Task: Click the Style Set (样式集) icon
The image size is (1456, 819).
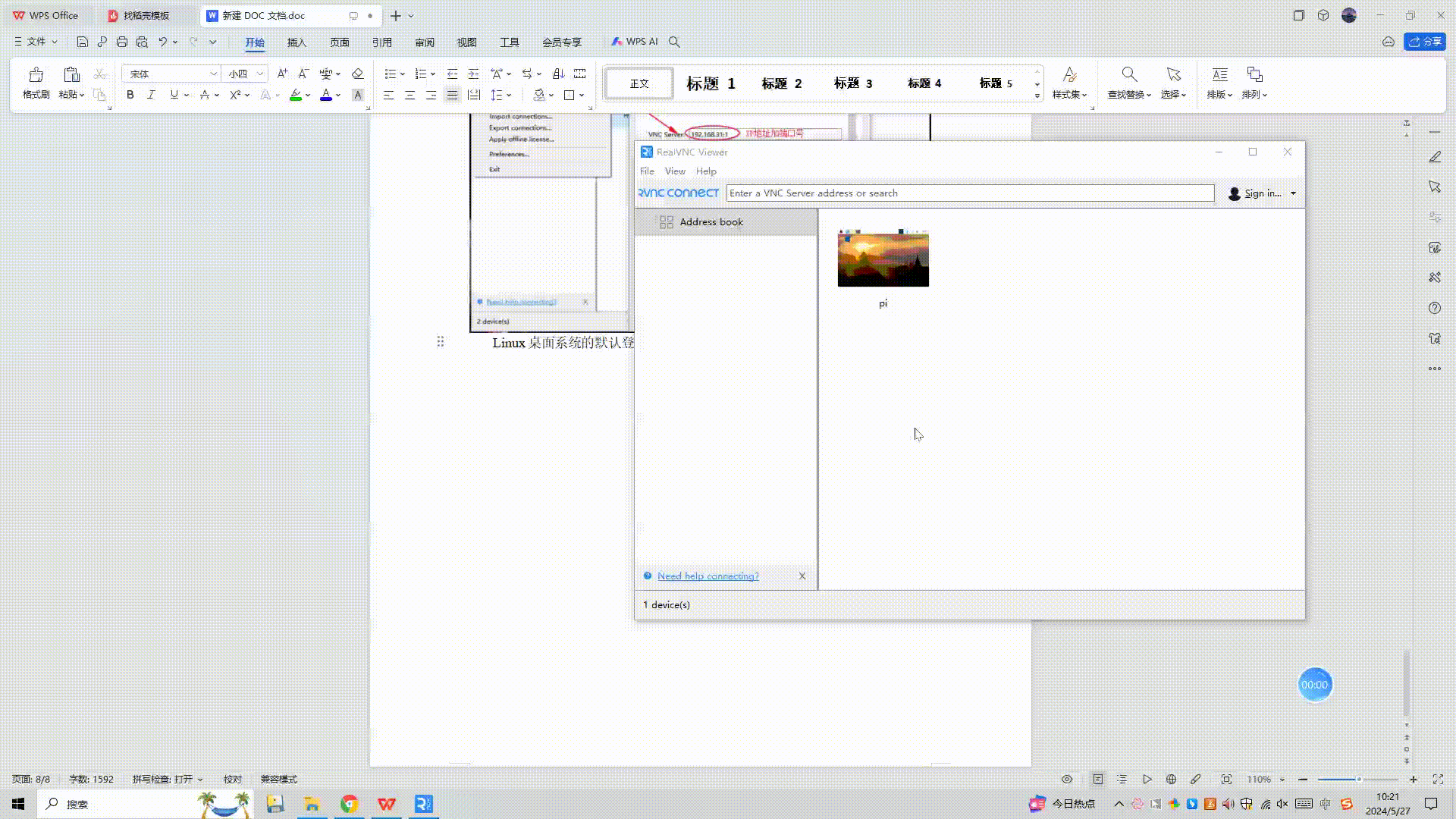Action: 1069,74
